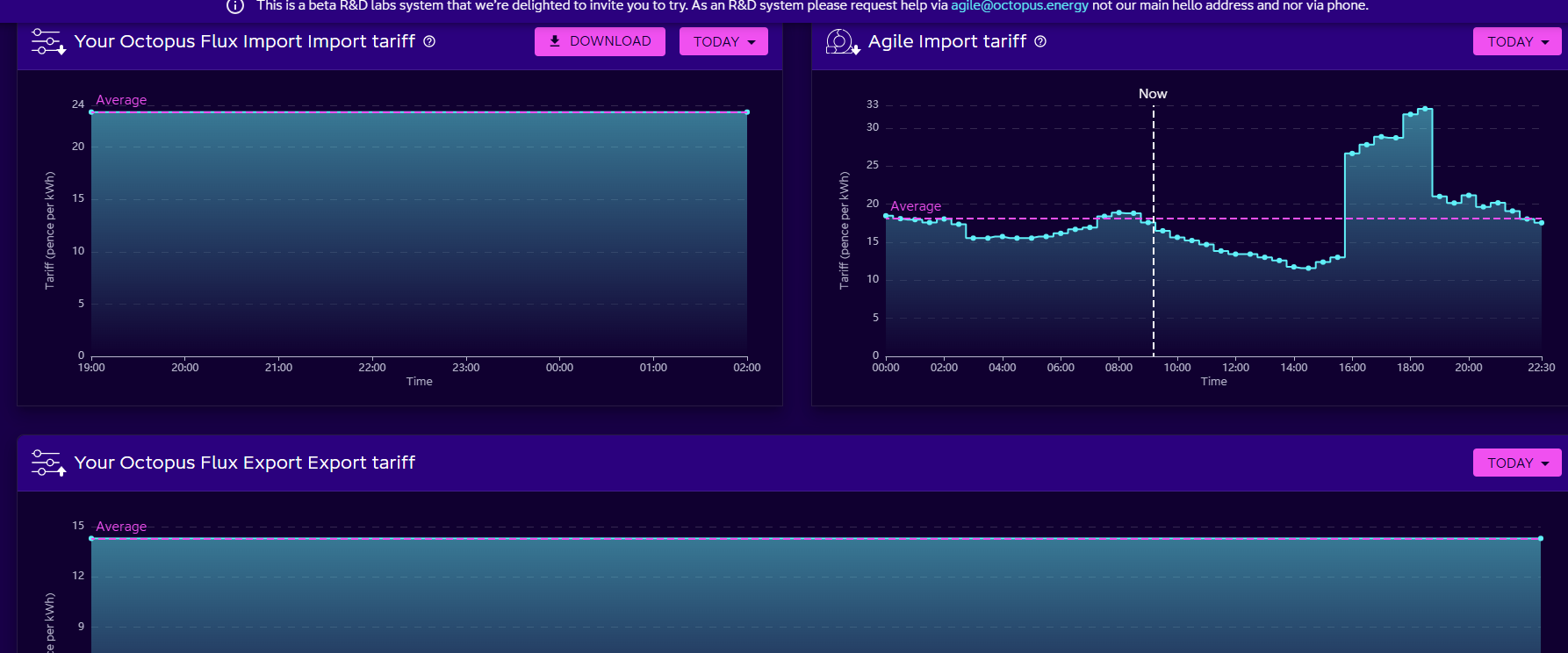
Task: Click the Agile low data point near 14:30
Action: pos(1308,268)
